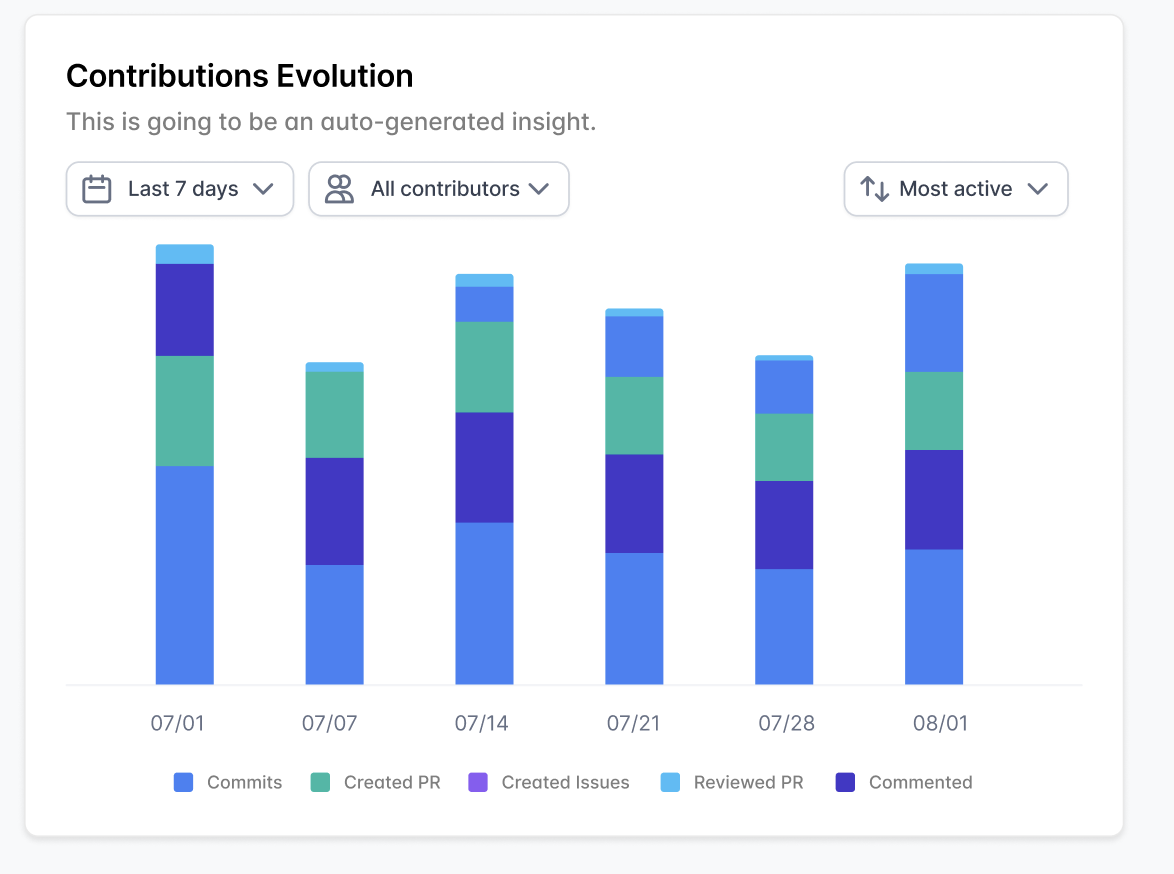Open the Last 7 days dropdown
Viewport: 1174px width, 874px height.
[180, 189]
